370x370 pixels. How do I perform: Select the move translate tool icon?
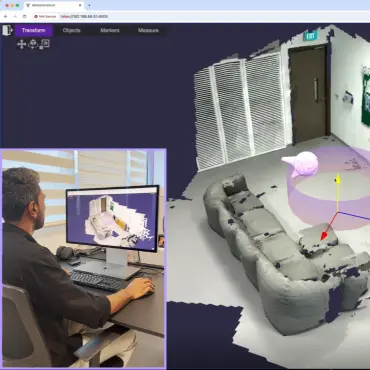[21, 44]
